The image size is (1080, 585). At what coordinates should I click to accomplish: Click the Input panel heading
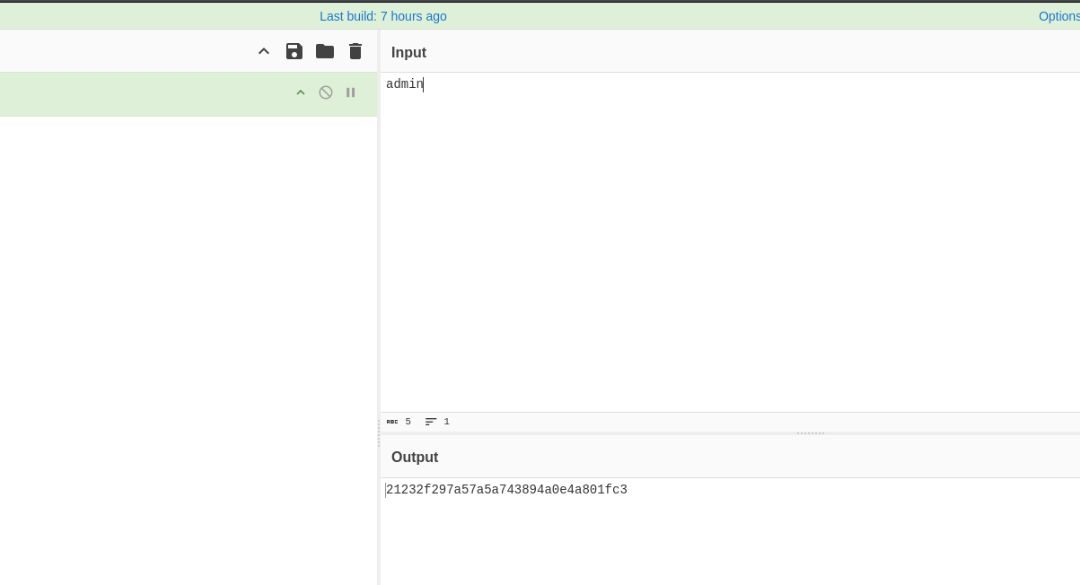point(408,52)
